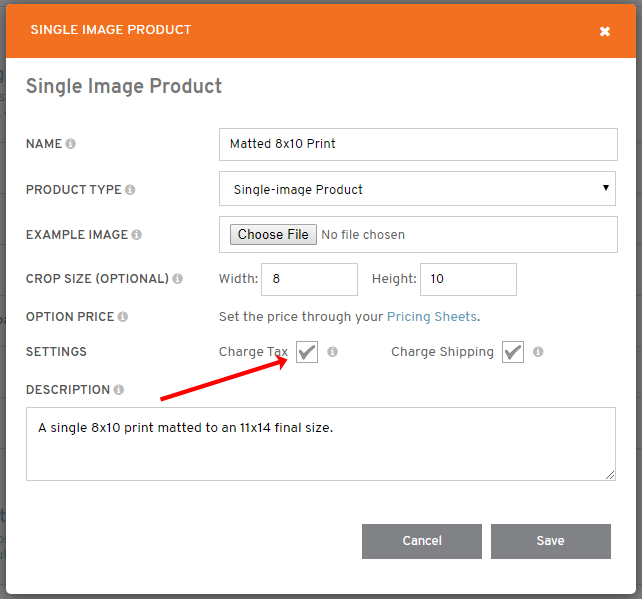This screenshot has width=642, height=599.
Task: Uncheck the Charge Tax checkbox
Action: (x=307, y=352)
